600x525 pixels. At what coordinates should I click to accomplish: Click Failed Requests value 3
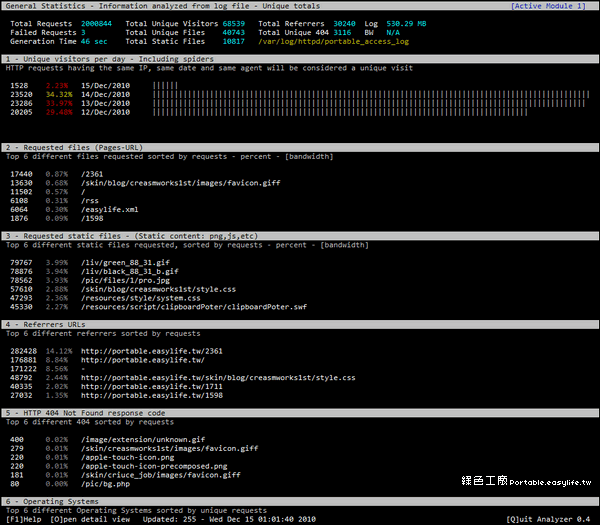[x=83, y=33]
